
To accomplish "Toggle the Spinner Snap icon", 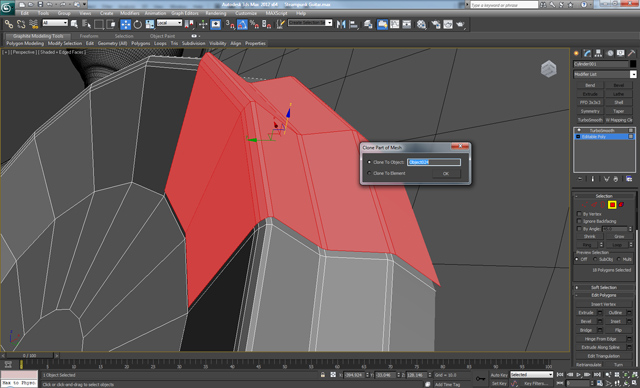I will (266, 24).
